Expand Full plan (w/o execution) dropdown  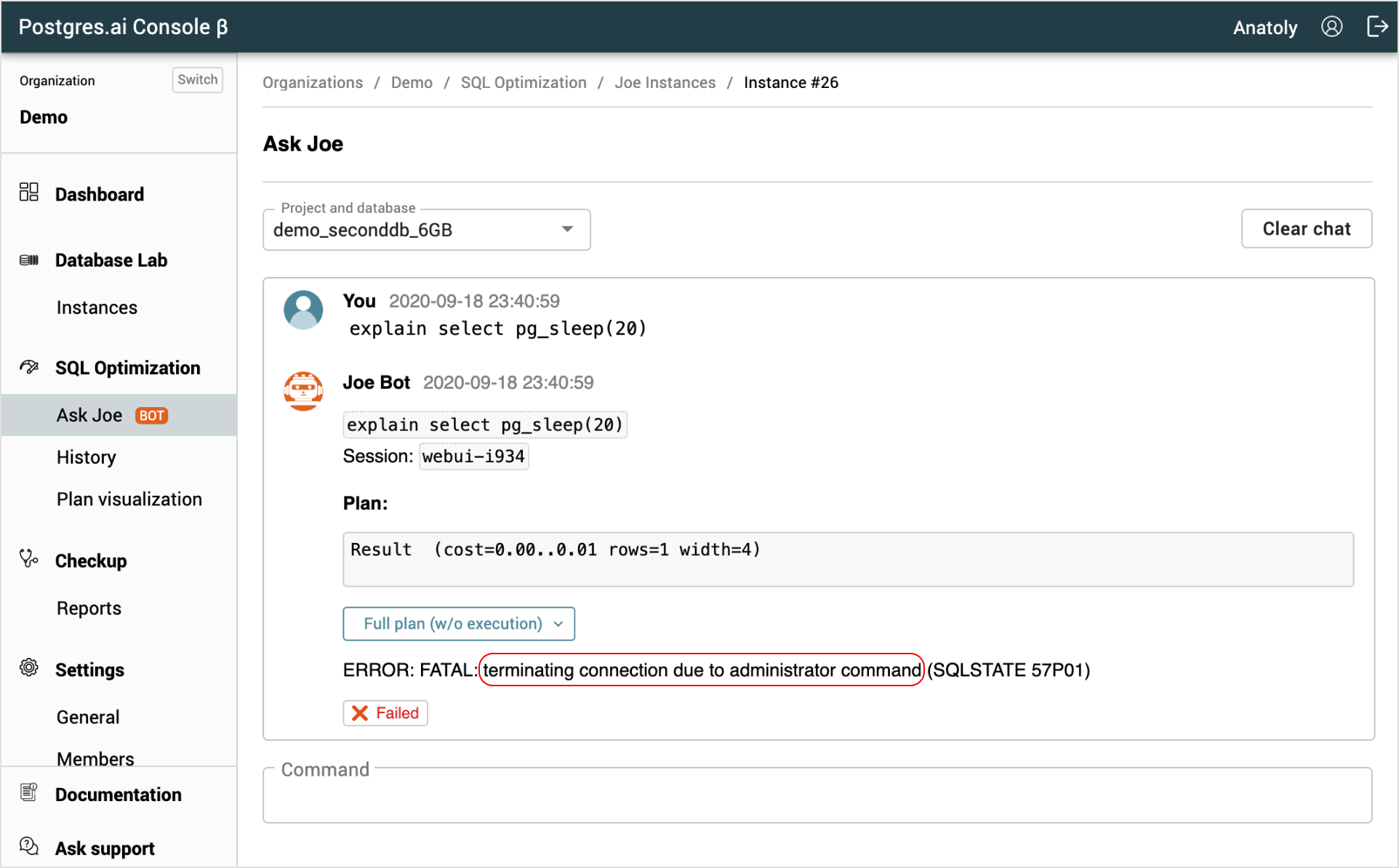(459, 624)
